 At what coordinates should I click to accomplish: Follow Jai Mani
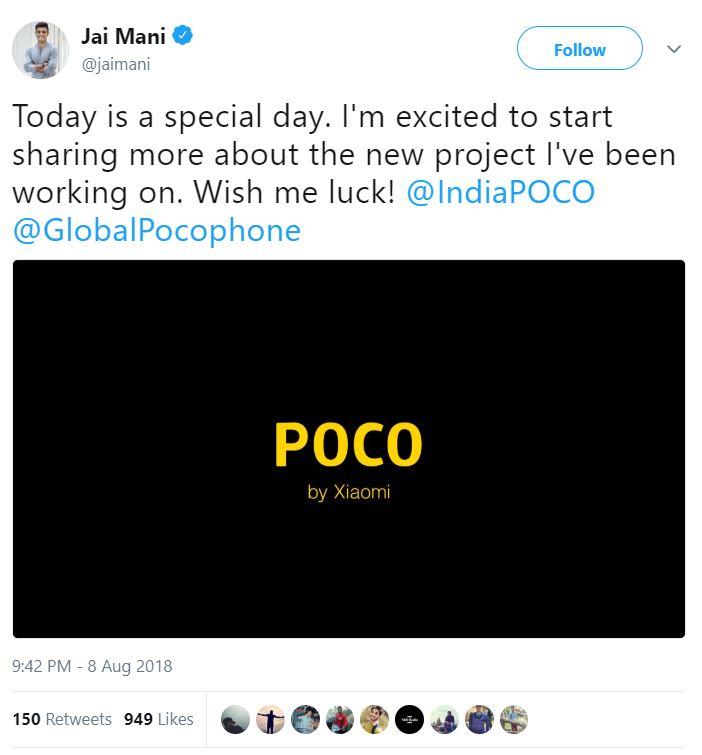pyautogui.click(x=580, y=48)
